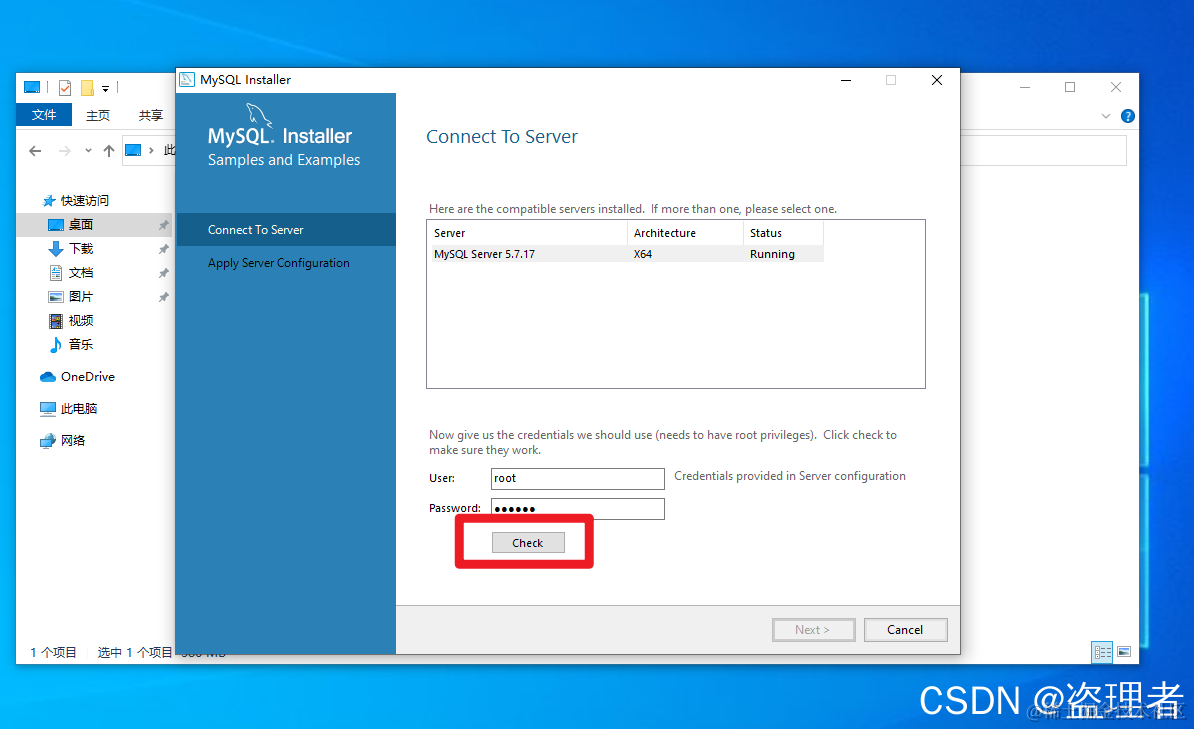The width and height of the screenshot is (1194, 729).
Task: Select the Connect To Server step
Action: tap(286, 229)
